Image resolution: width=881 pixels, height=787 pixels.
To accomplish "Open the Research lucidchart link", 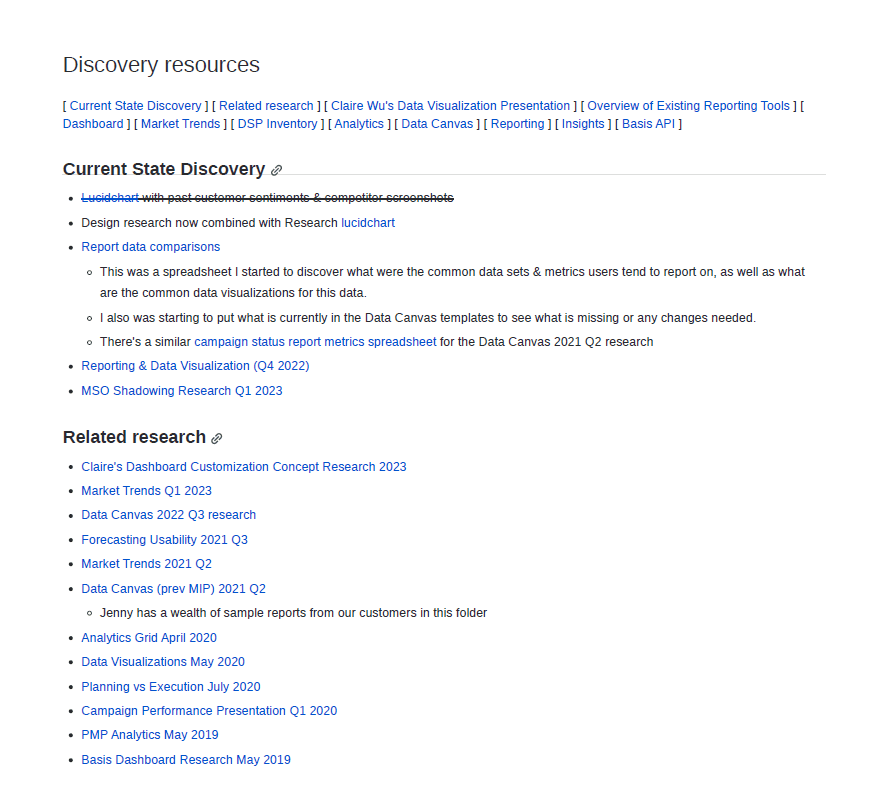I will point(367,223).
